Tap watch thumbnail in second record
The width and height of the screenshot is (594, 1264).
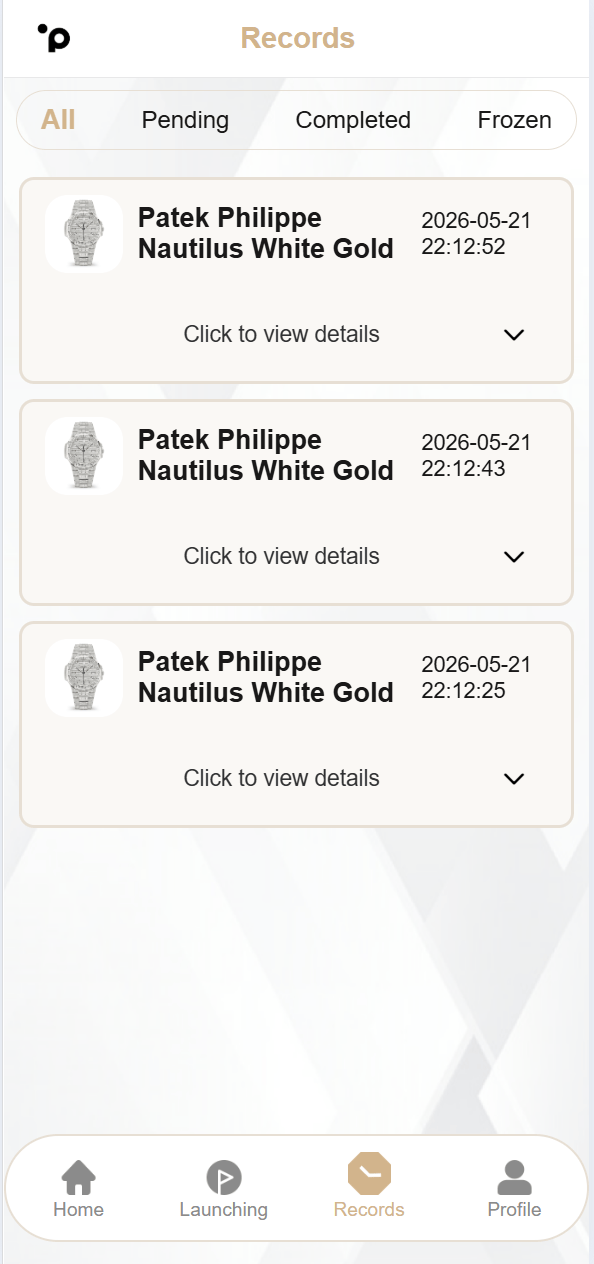[84, 456]
